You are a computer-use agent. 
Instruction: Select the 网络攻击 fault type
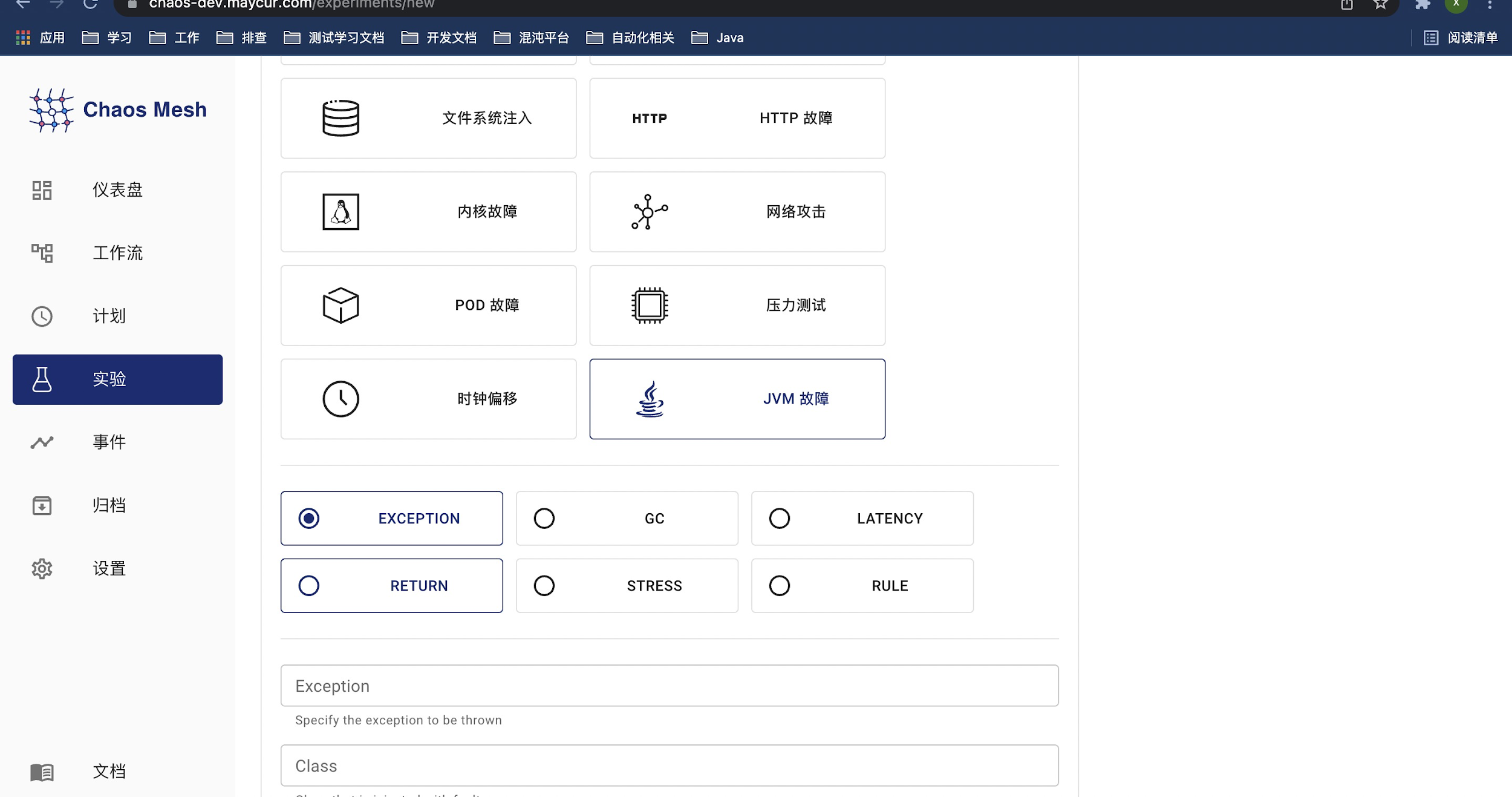[x=737, y=211]
